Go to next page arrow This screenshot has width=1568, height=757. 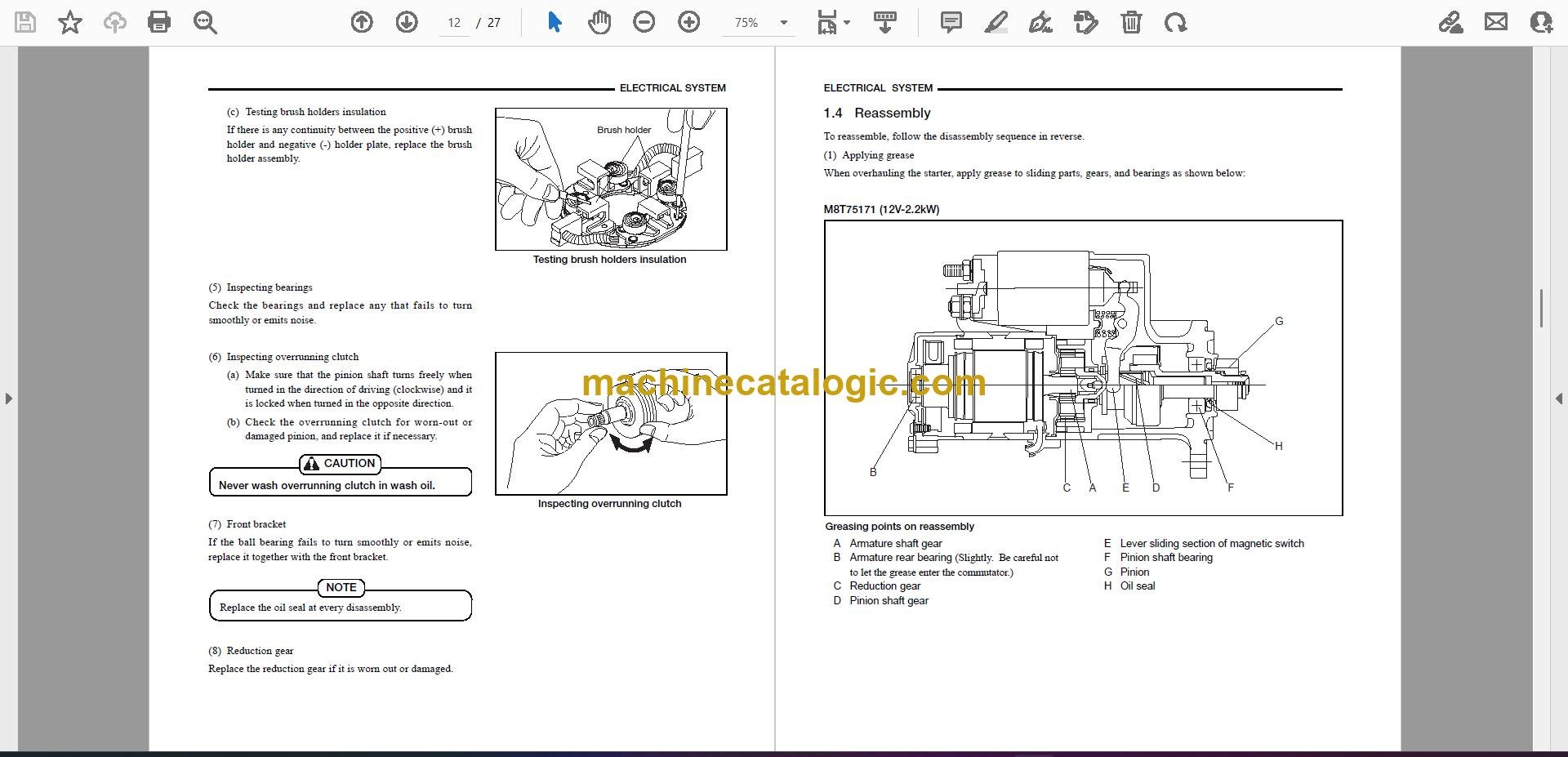point(407,22)
